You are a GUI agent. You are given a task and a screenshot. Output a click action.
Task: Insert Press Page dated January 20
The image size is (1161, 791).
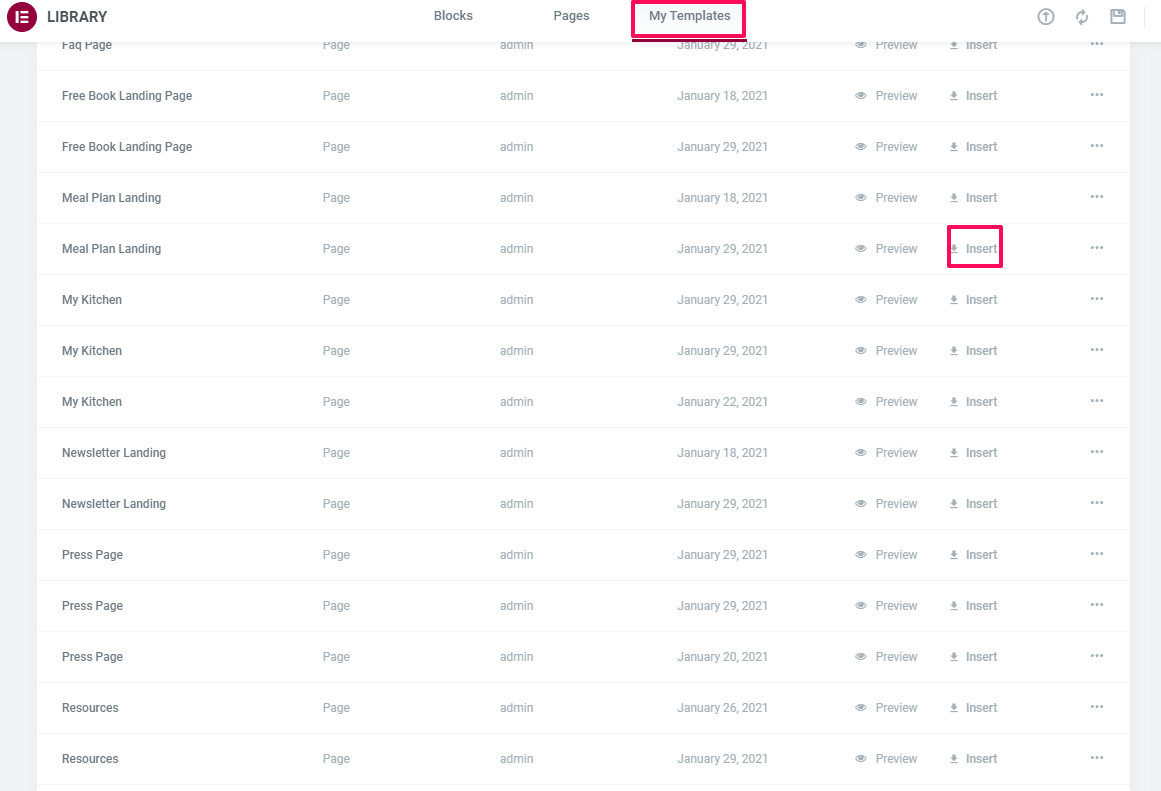[974, 657]
